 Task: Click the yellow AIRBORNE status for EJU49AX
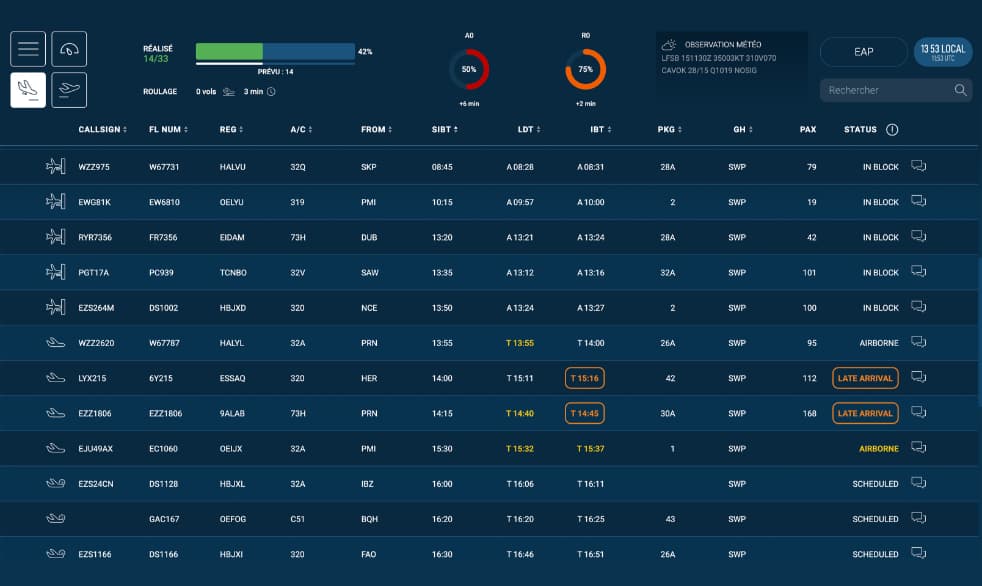pyautogui.click(x=879, y=449)
